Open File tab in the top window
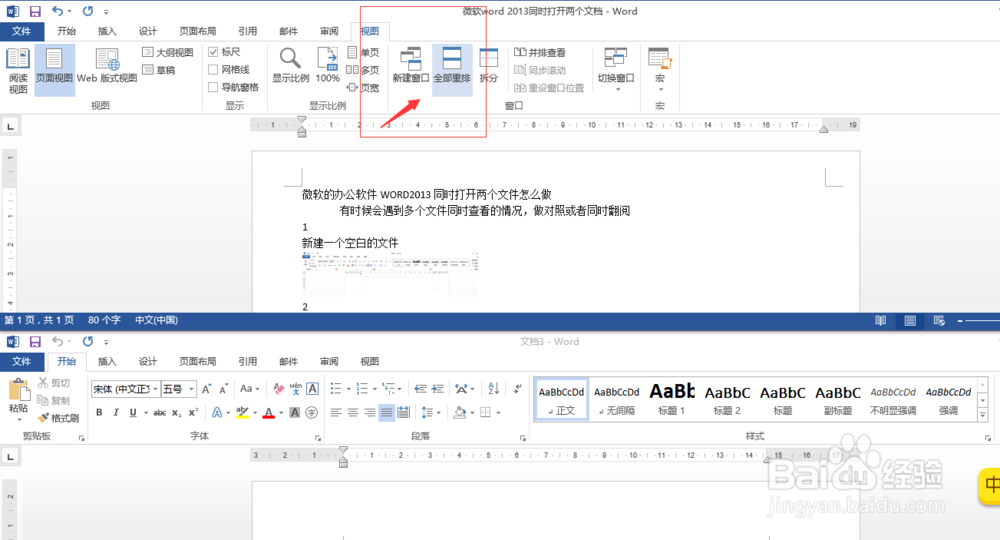This screenshot has width=1000, height=540. click(x=22, y=31)
